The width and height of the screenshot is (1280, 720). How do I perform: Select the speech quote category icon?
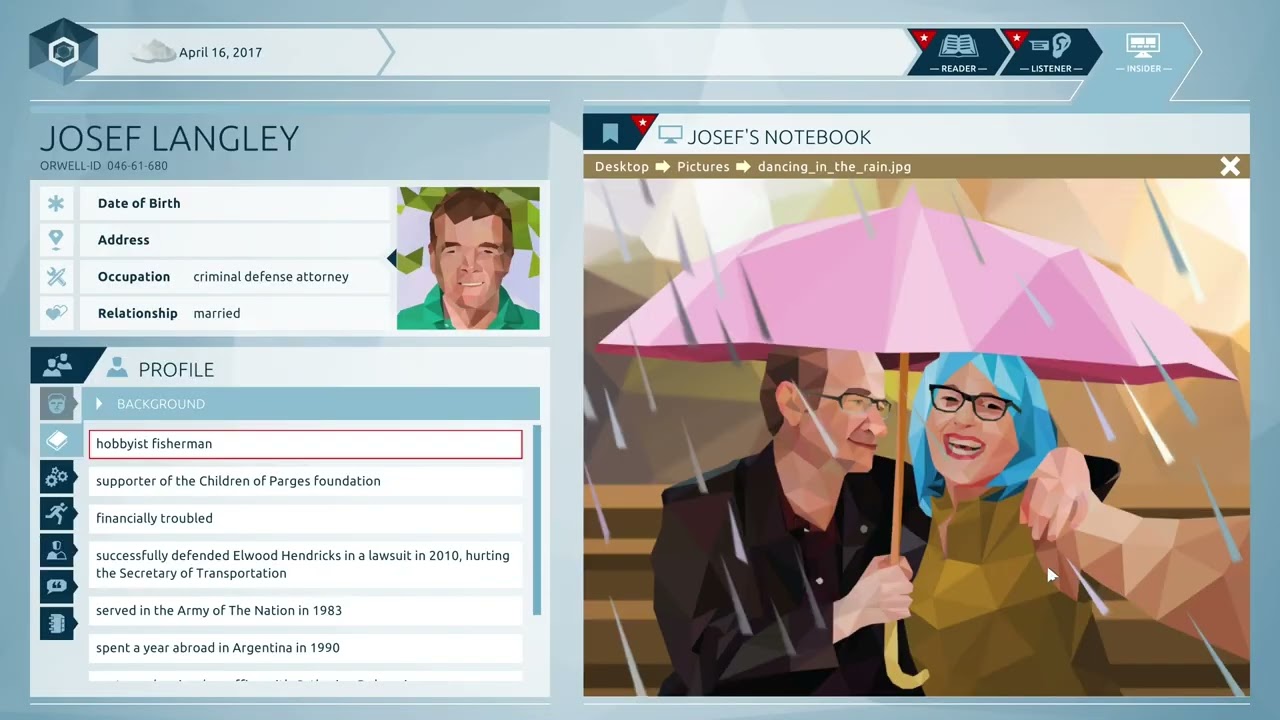tap(57, 587)
